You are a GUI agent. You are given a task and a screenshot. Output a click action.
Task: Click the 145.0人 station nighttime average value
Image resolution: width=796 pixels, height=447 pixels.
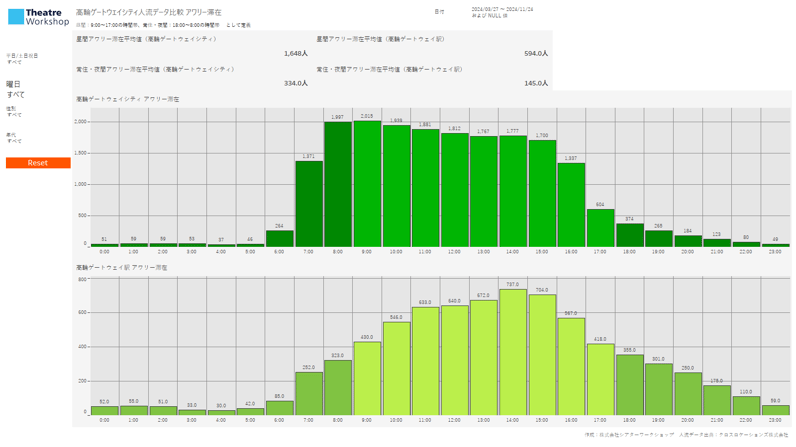click(x=536, y=83)
